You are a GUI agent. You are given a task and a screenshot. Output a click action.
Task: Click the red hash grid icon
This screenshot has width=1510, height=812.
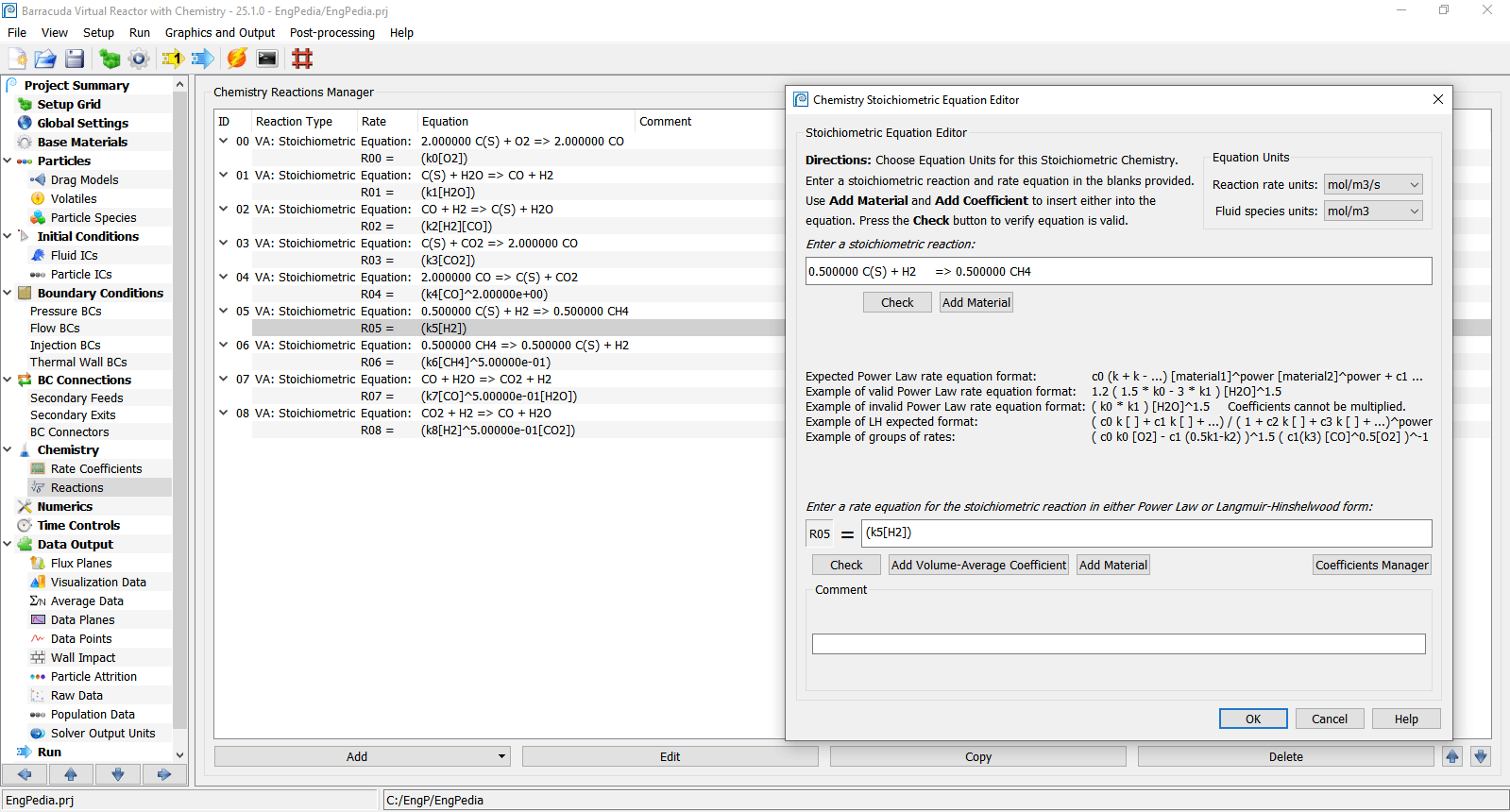coord(302,59)
